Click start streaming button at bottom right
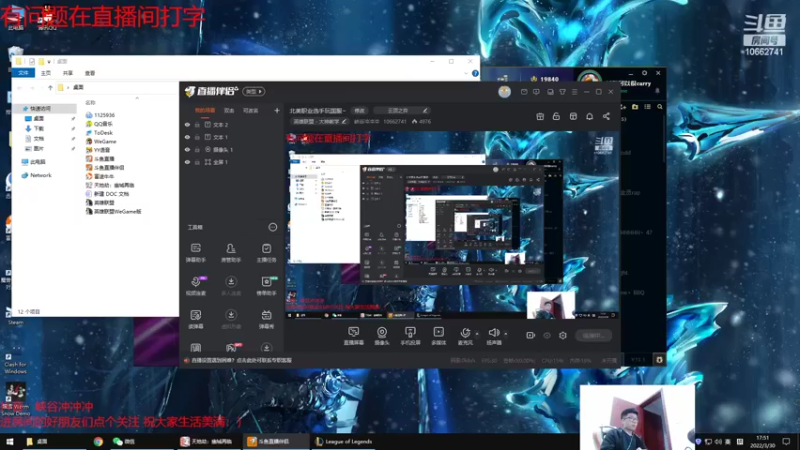 593,336
